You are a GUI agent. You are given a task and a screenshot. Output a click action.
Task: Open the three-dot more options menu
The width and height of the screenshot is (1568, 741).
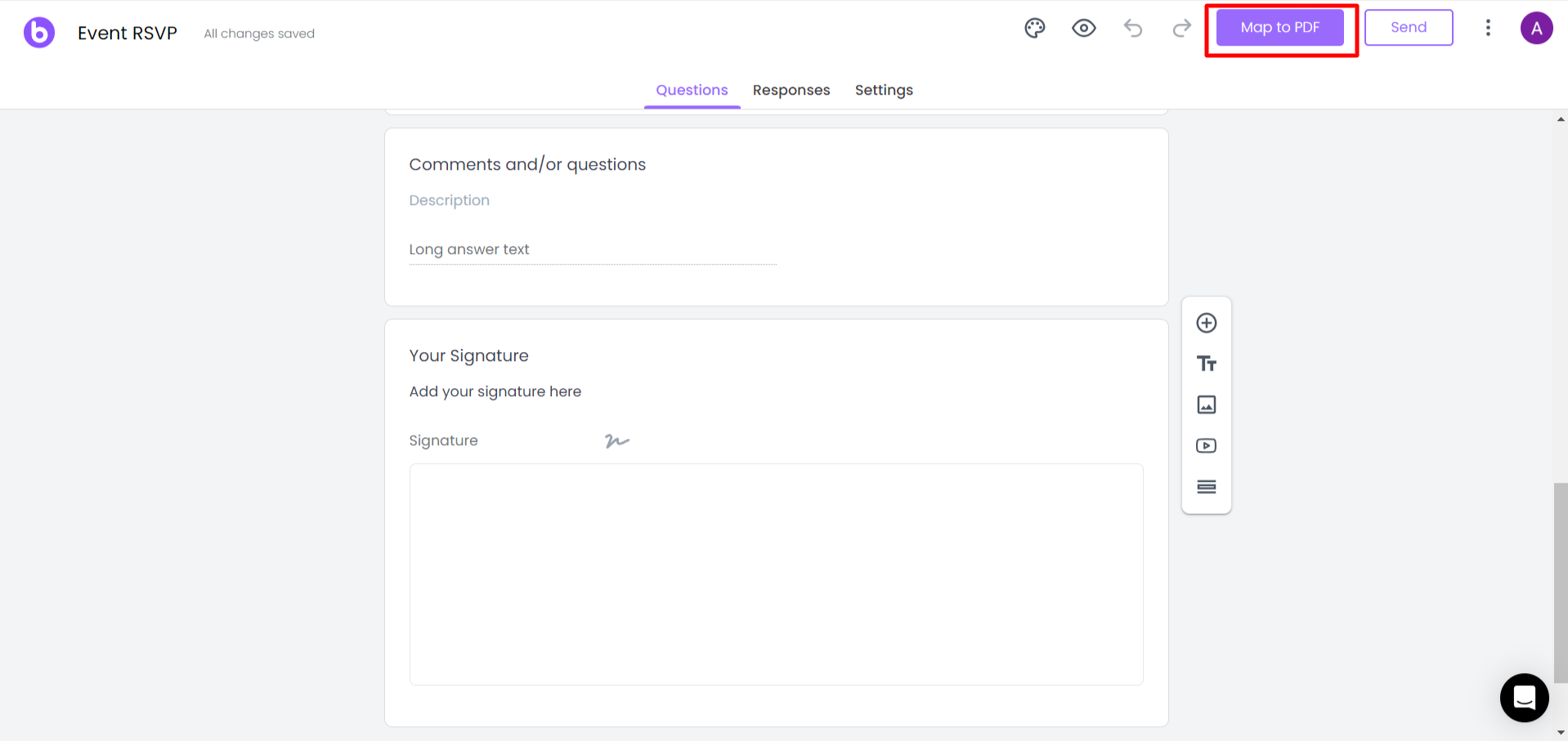(1488, 28)
